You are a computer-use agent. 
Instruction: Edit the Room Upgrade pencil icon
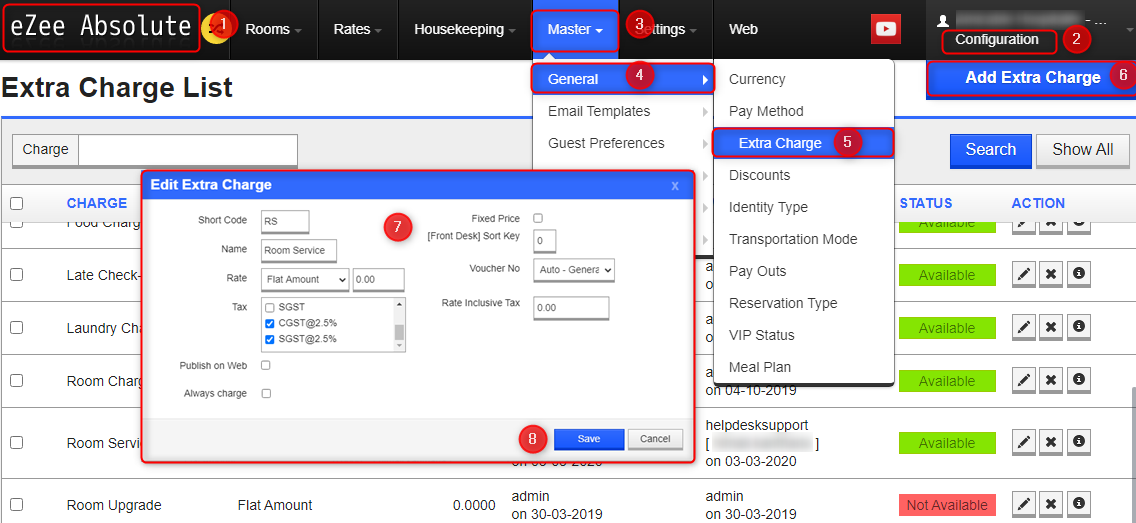coord(1023,504)
